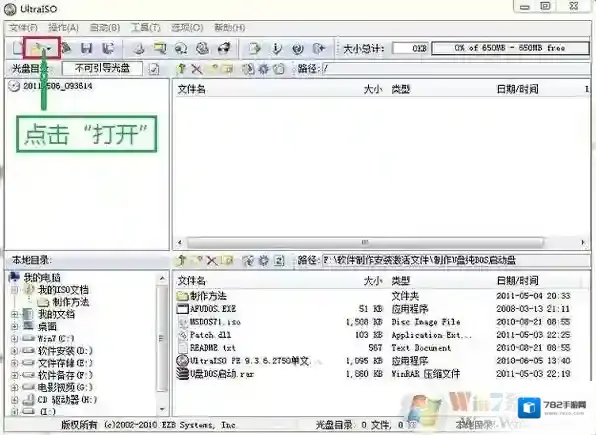
Task: Click the Up-folder arrow in the local toolbar
Action: (x=181, y=260)
